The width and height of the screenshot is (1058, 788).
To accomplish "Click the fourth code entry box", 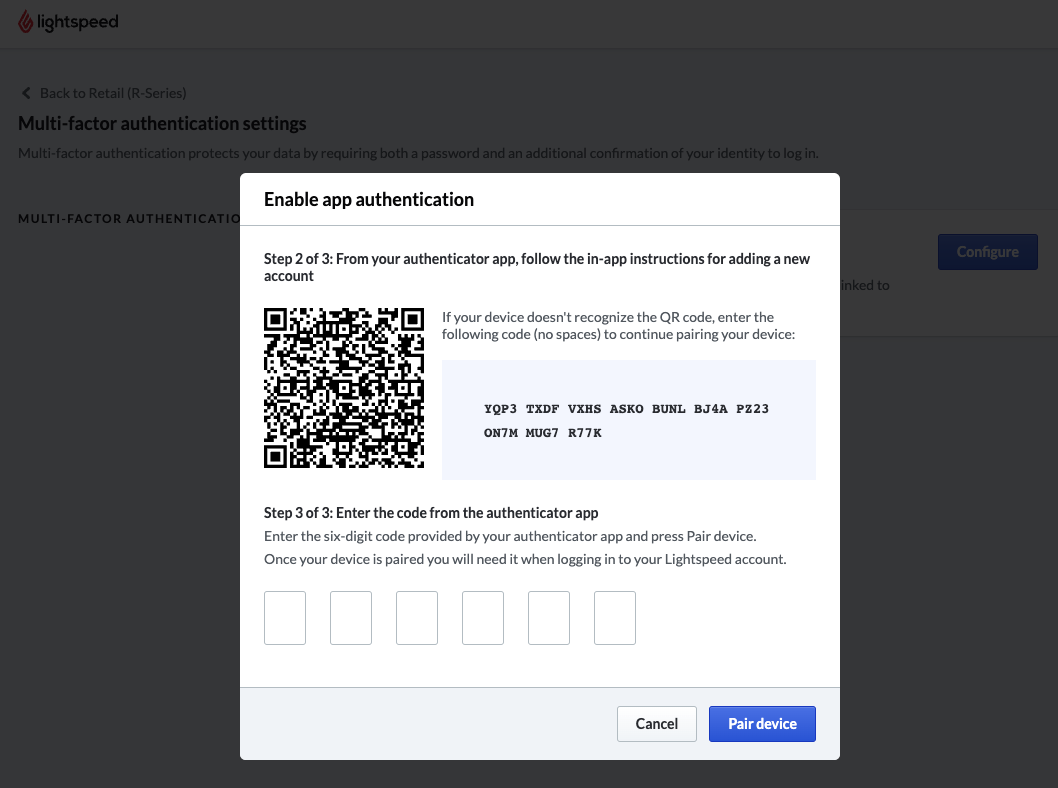I will click(482, 617).
